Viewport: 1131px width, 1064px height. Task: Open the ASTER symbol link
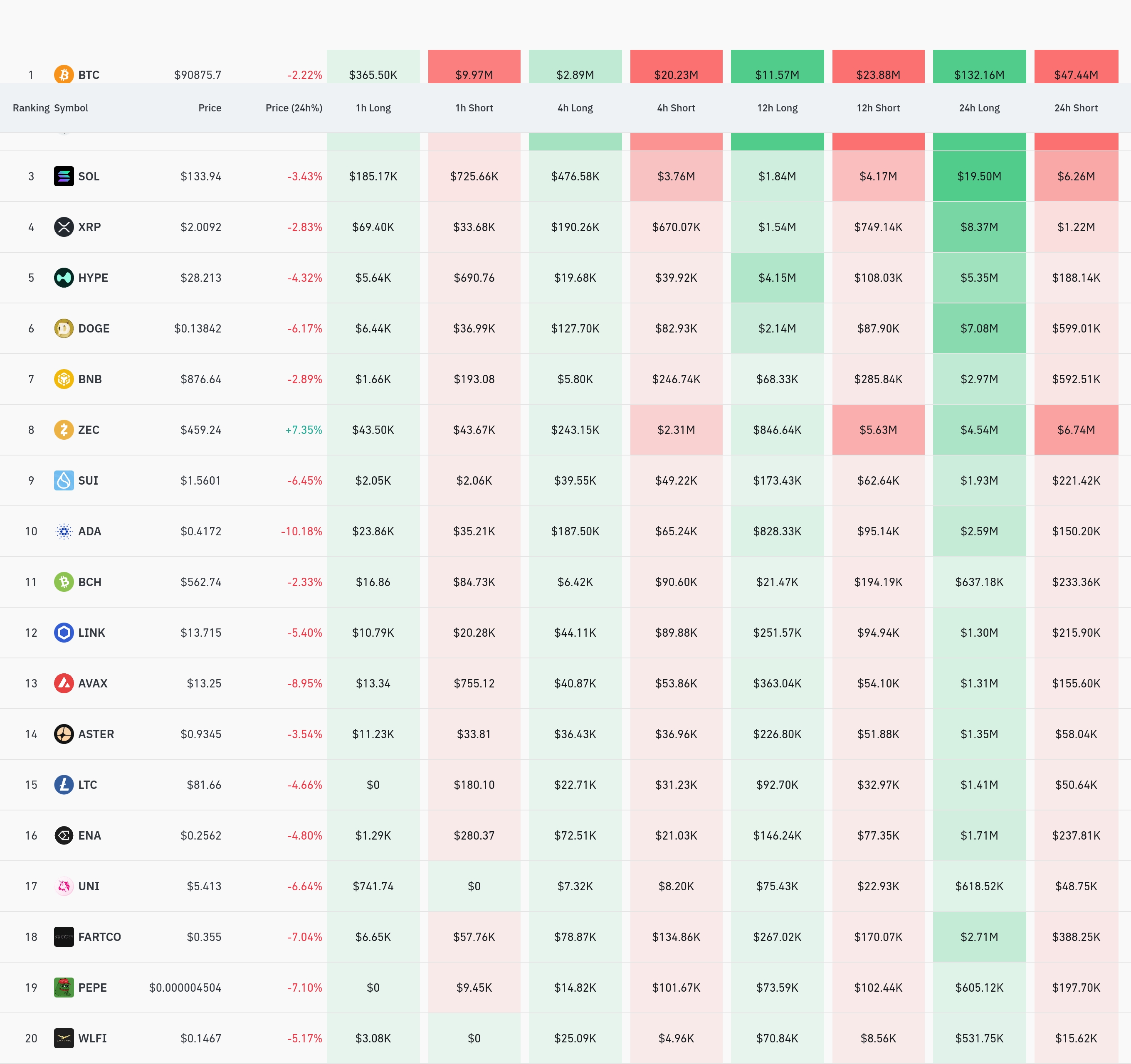96,734
